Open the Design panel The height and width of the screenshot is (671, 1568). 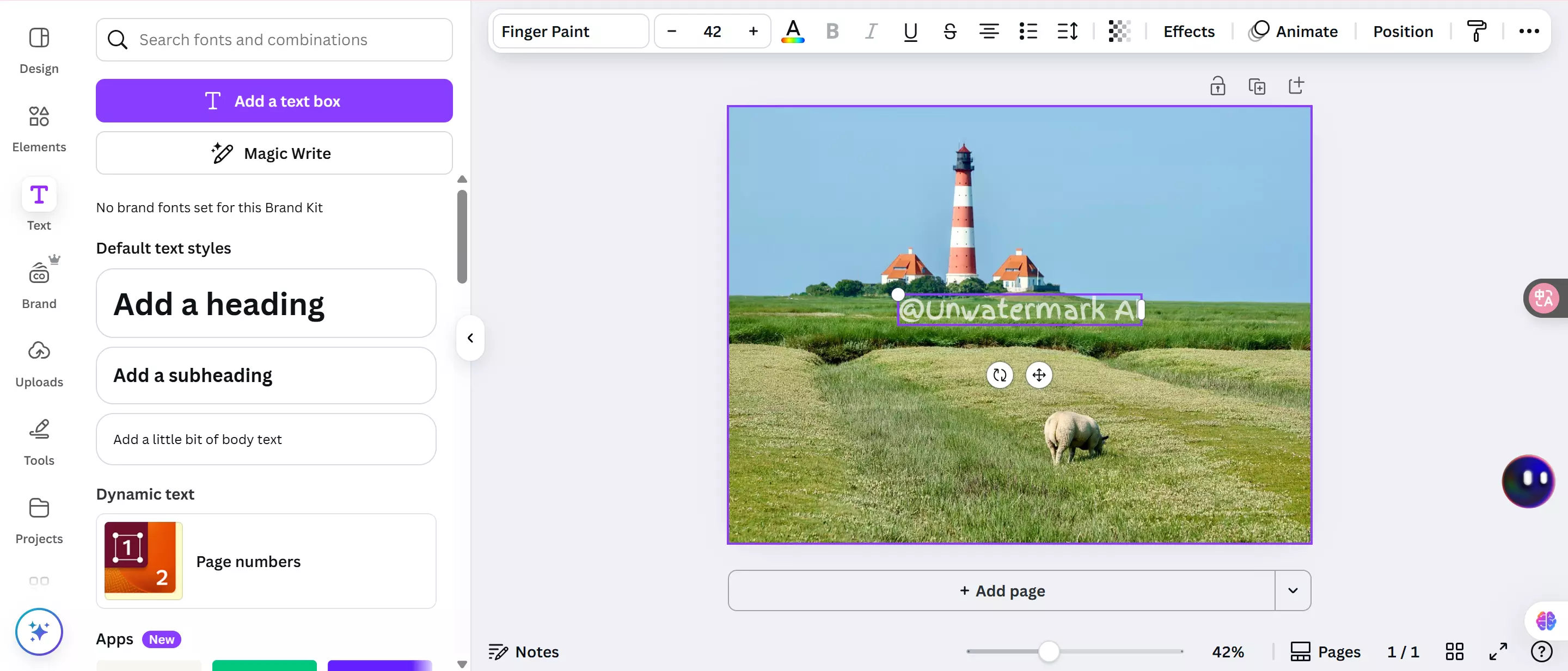[39, 51]
